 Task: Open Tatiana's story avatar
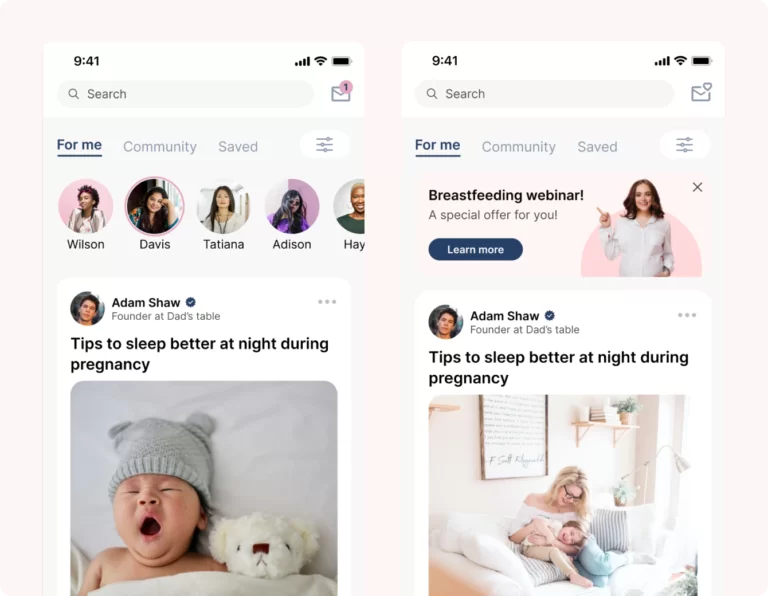[223, 206]
